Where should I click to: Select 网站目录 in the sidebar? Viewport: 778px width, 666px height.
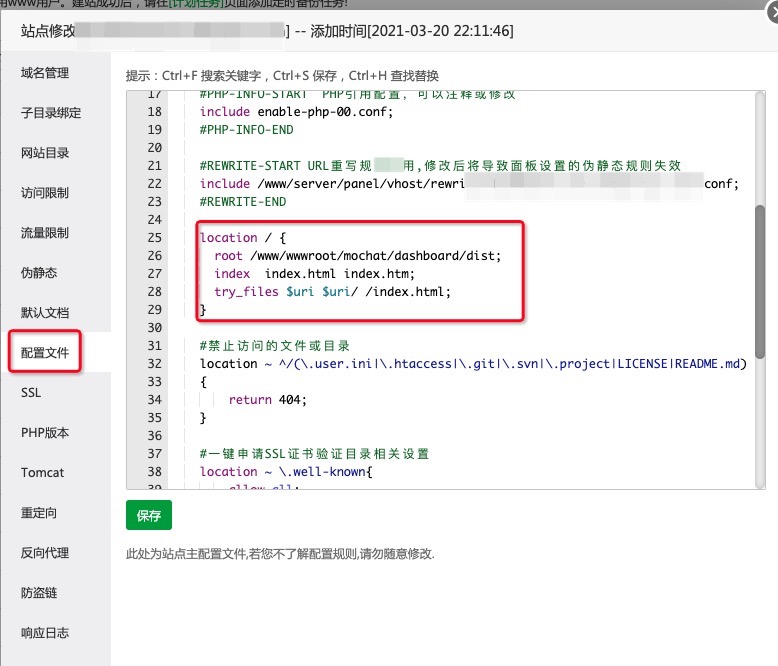click(45, 153)
